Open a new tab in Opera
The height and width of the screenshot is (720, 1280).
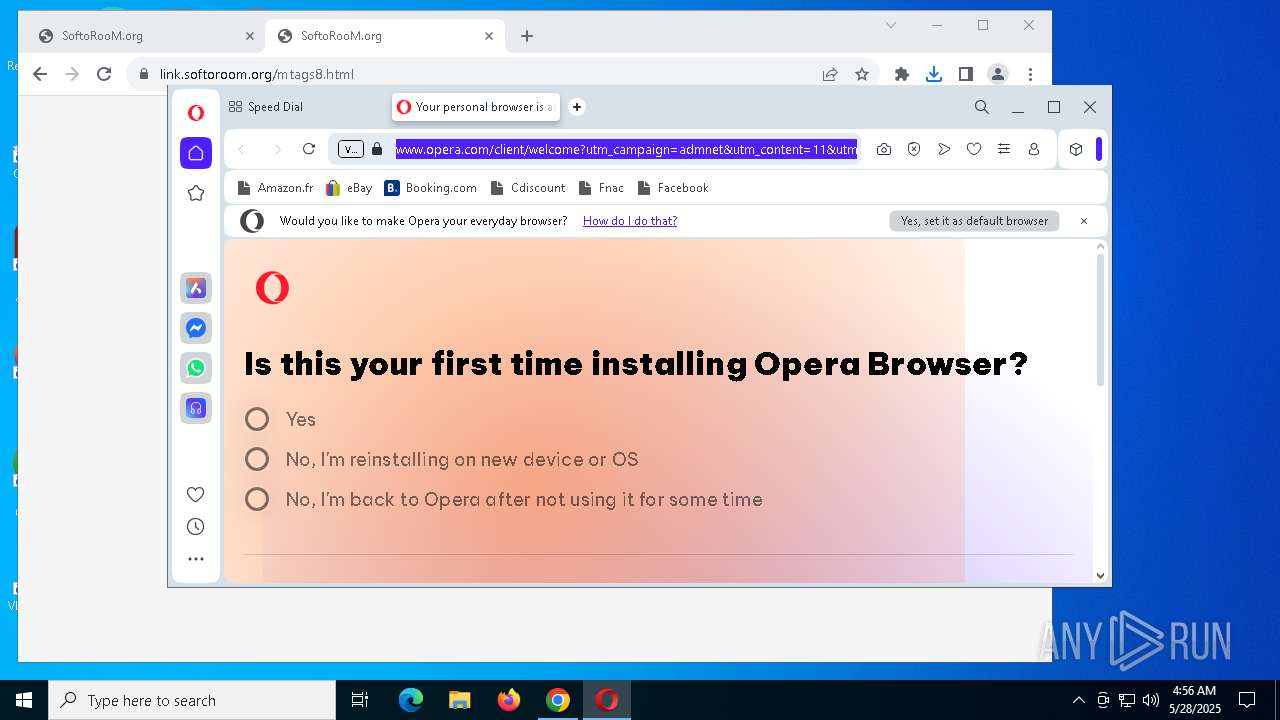pos(577,107)
